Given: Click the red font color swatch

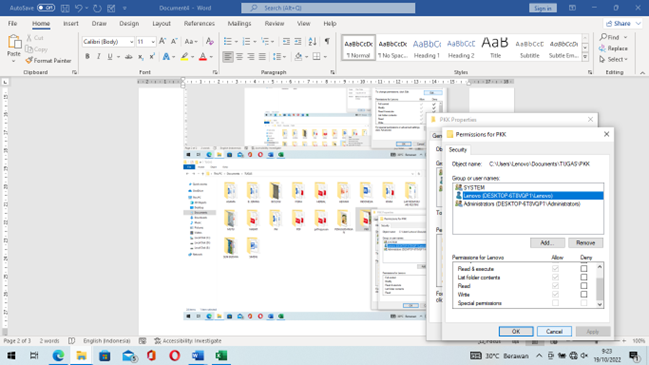Looking at the screenshot, I should 203,57.
